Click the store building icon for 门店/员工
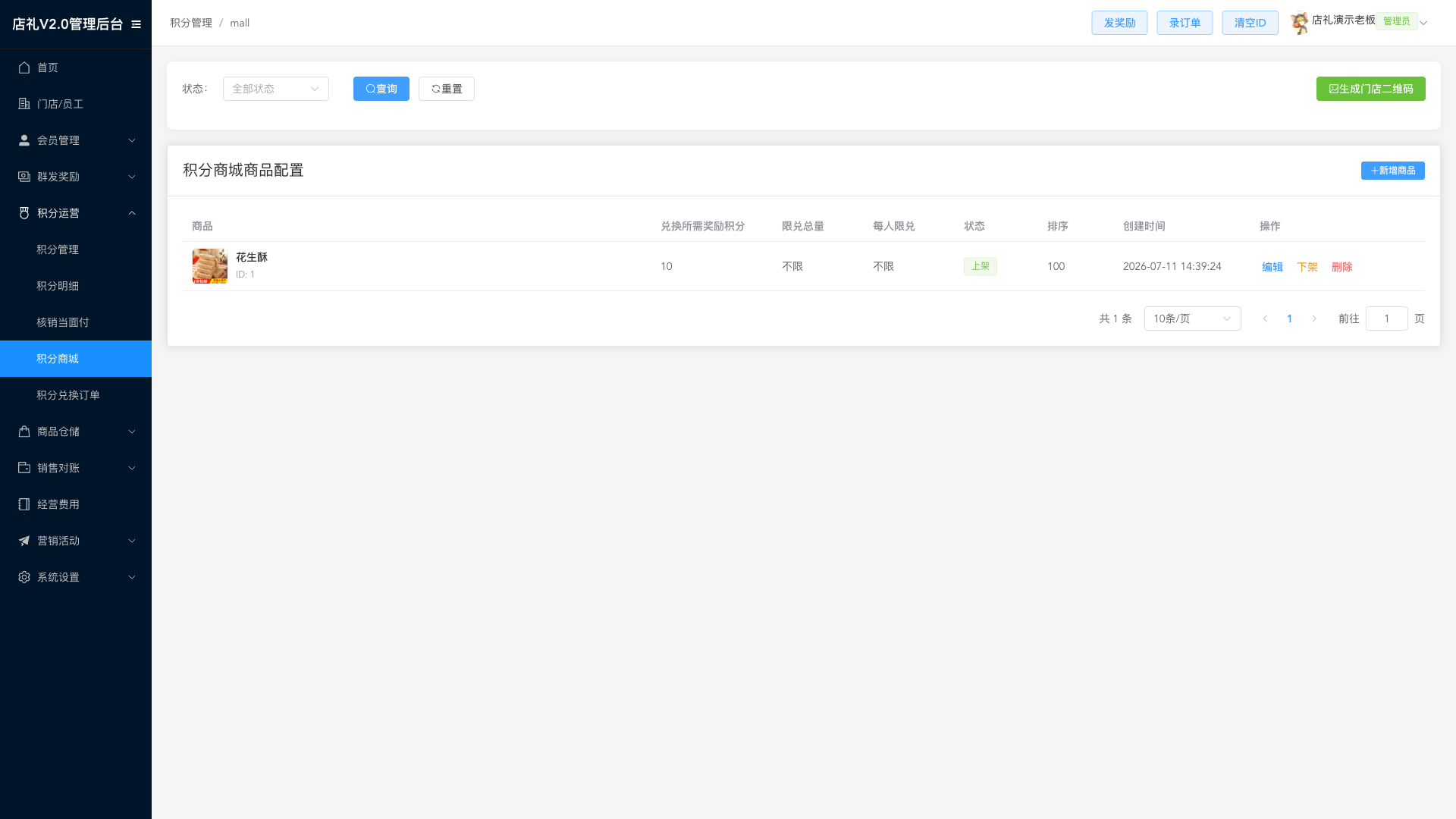The width and height of the screenshot is (1456, 819). click(24, 104)
